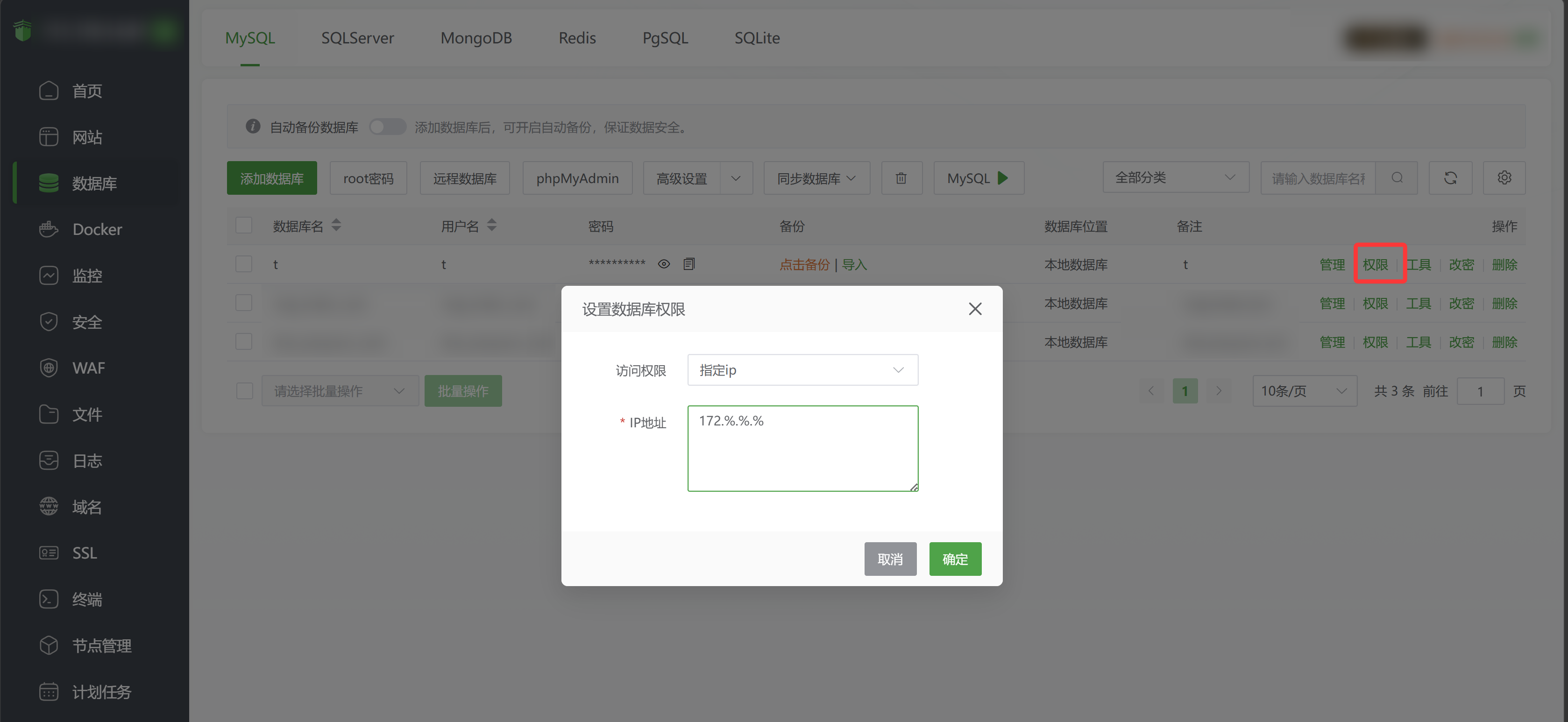Open the SSL section in the sidebar
The image size is (1568, 722).
[84, 553]
